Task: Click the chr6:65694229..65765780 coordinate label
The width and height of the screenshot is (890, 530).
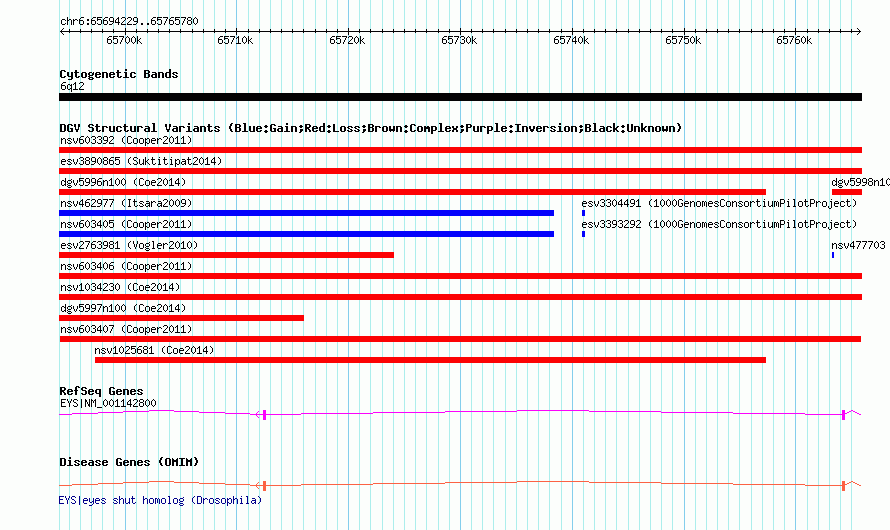Action: 129,21
